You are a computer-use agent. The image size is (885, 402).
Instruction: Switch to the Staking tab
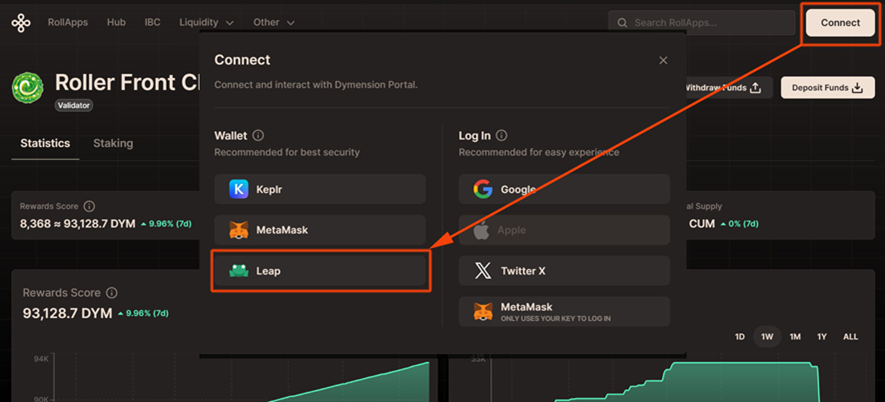click(x=113, y=143)
